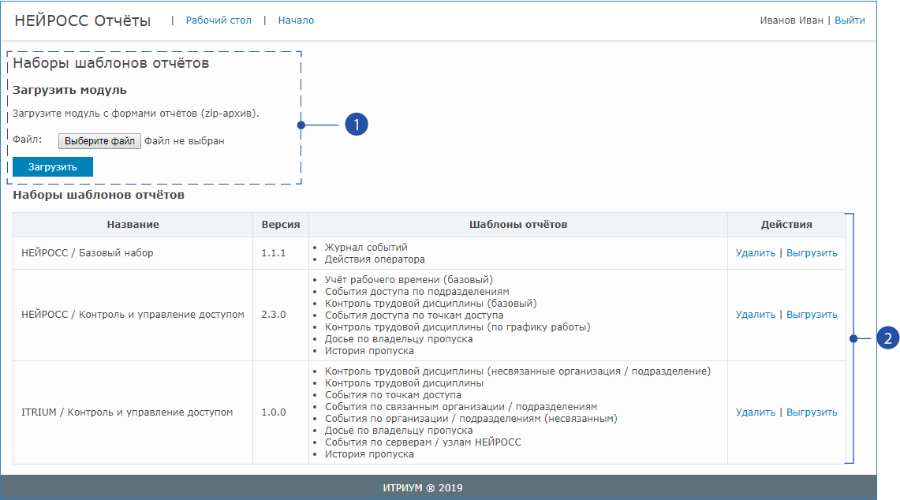
Task: Click События по точкам доступа entry
Action: (x=393, y=395)
